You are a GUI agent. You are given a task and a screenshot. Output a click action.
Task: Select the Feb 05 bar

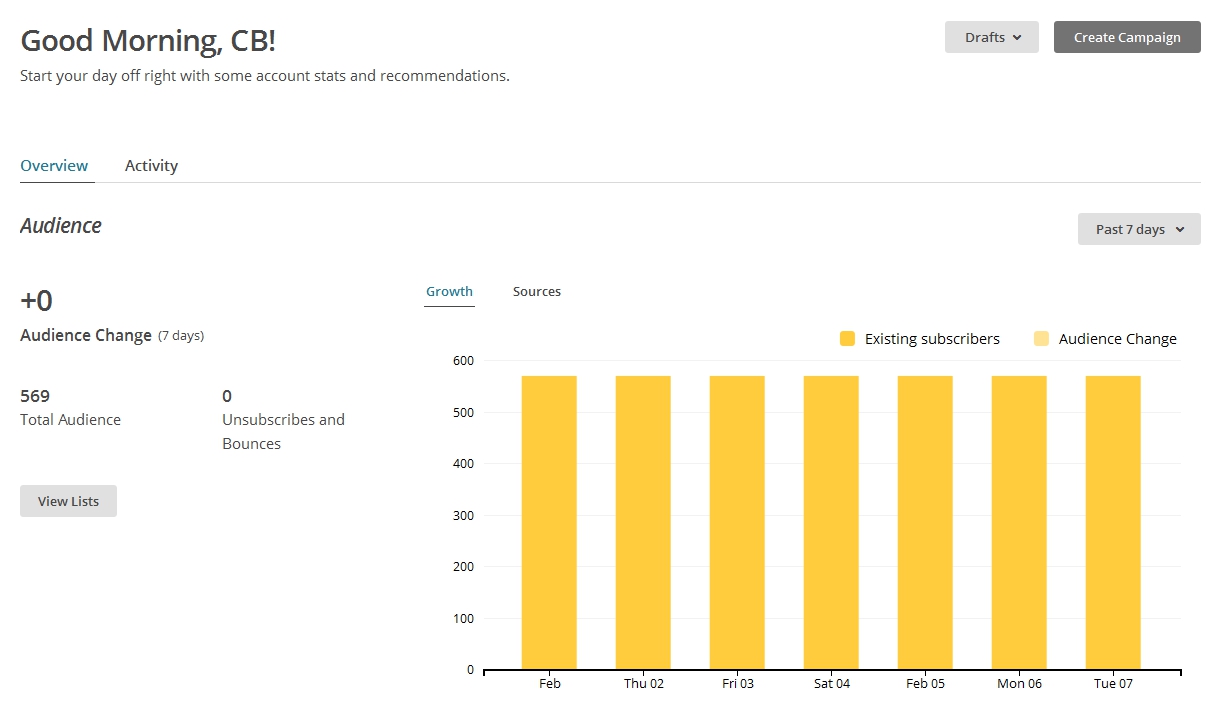tap(925, 522)
